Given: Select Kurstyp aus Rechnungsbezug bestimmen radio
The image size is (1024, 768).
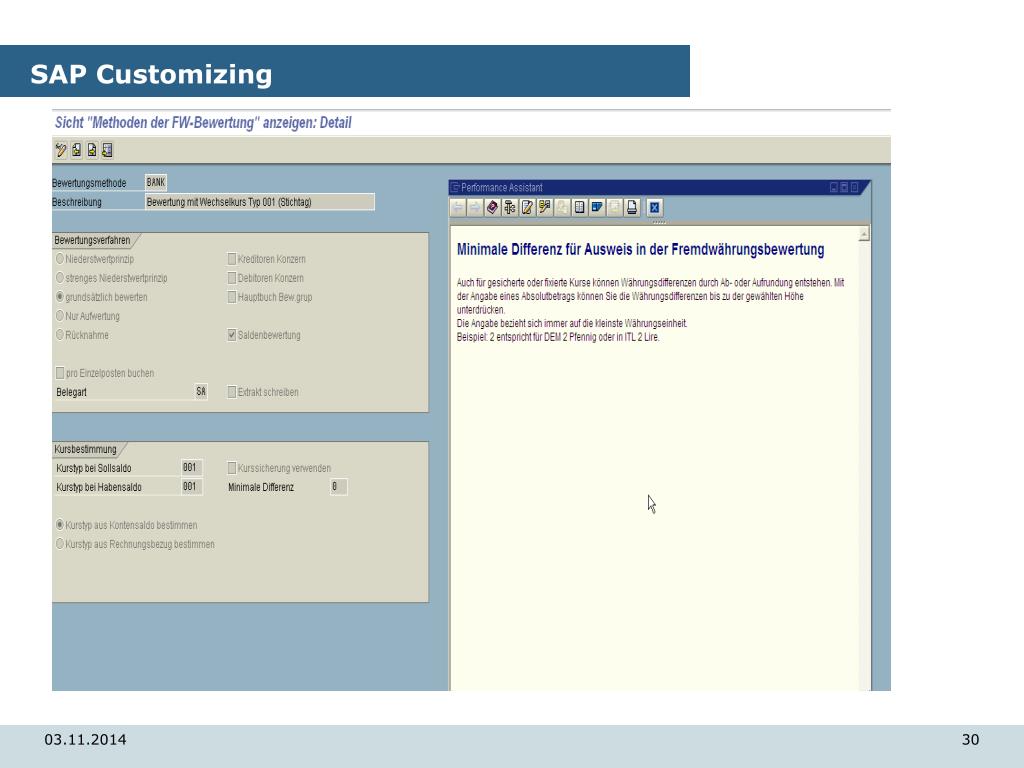Looking at the screenshot, I should coord(60,543).
